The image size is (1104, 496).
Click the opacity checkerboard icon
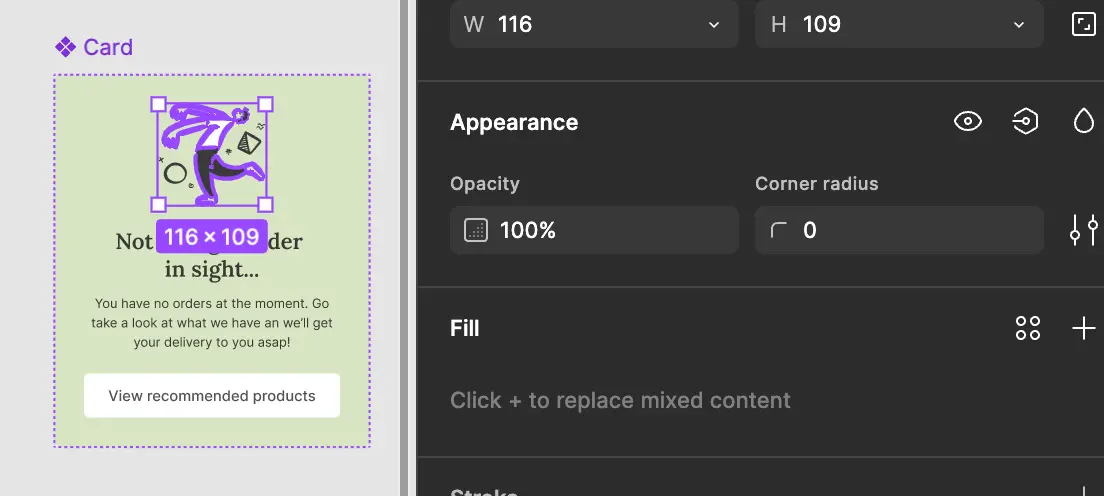(x=476, y=230)
